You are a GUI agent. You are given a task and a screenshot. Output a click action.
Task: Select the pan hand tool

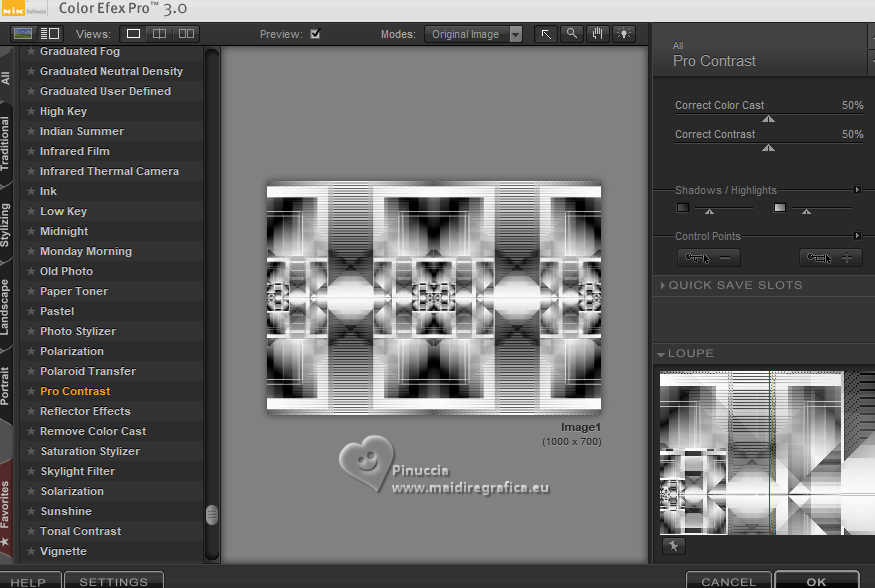click(x=598, y=34)
